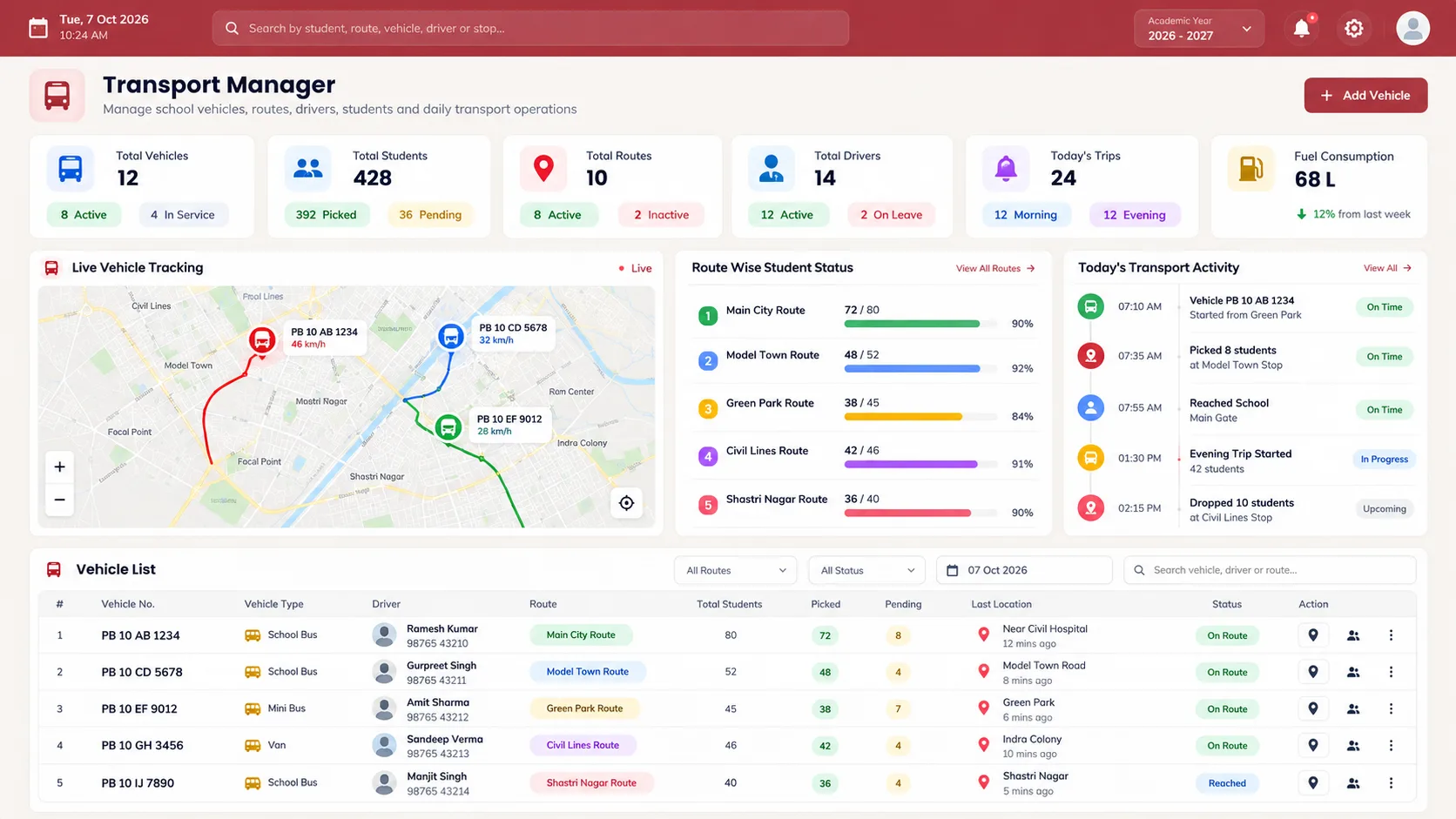Open settings gear in header

point(1353,28)
